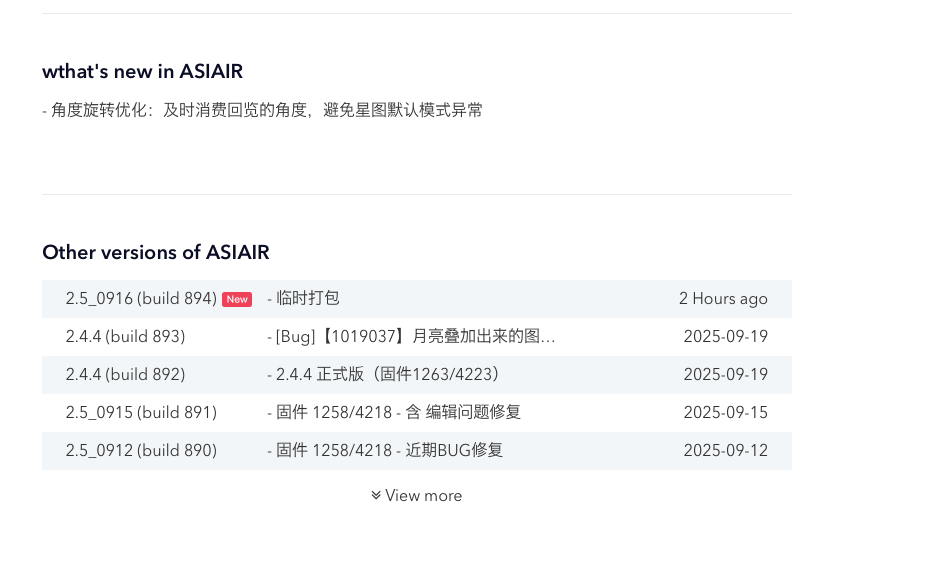Click the 2025-09-19 date of build 893
This screenshot has height=579, width=943.
tap(725, 337)
